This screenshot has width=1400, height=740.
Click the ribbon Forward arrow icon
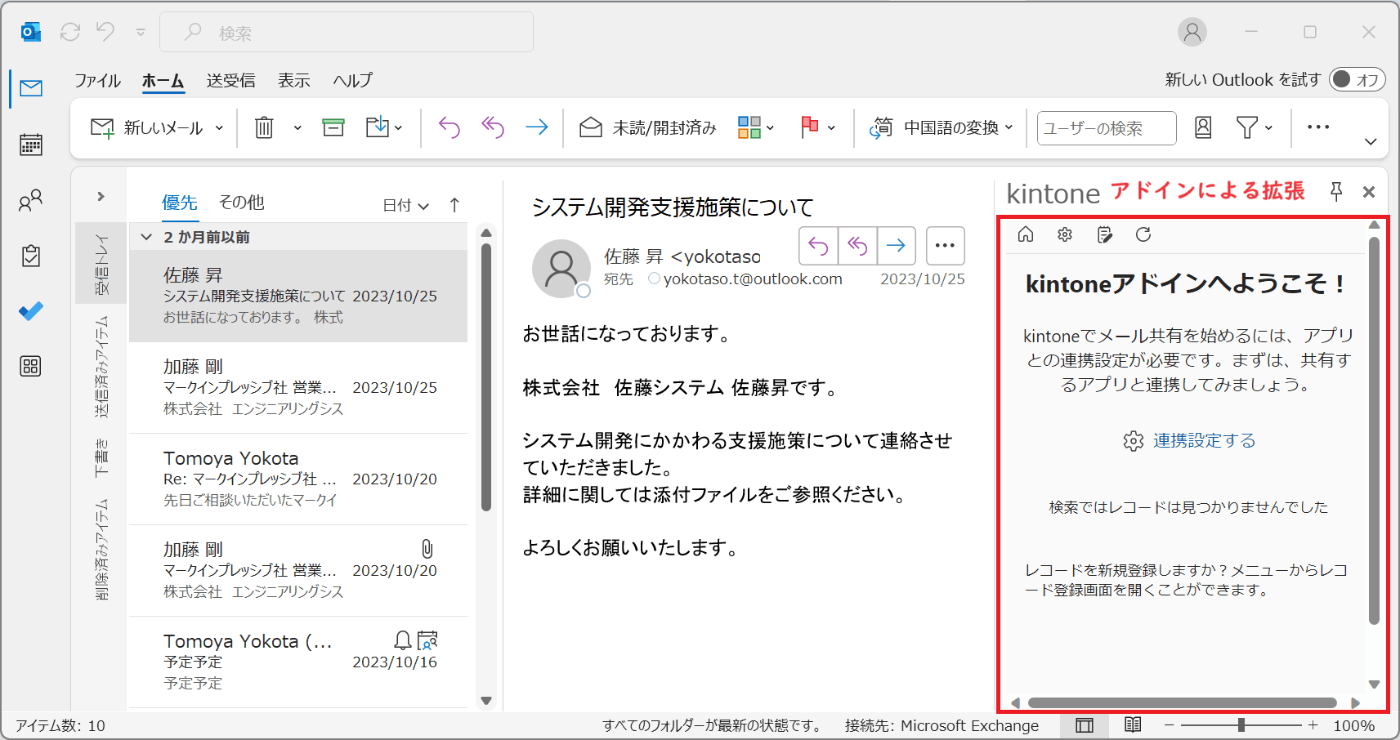tap(537, 128)
